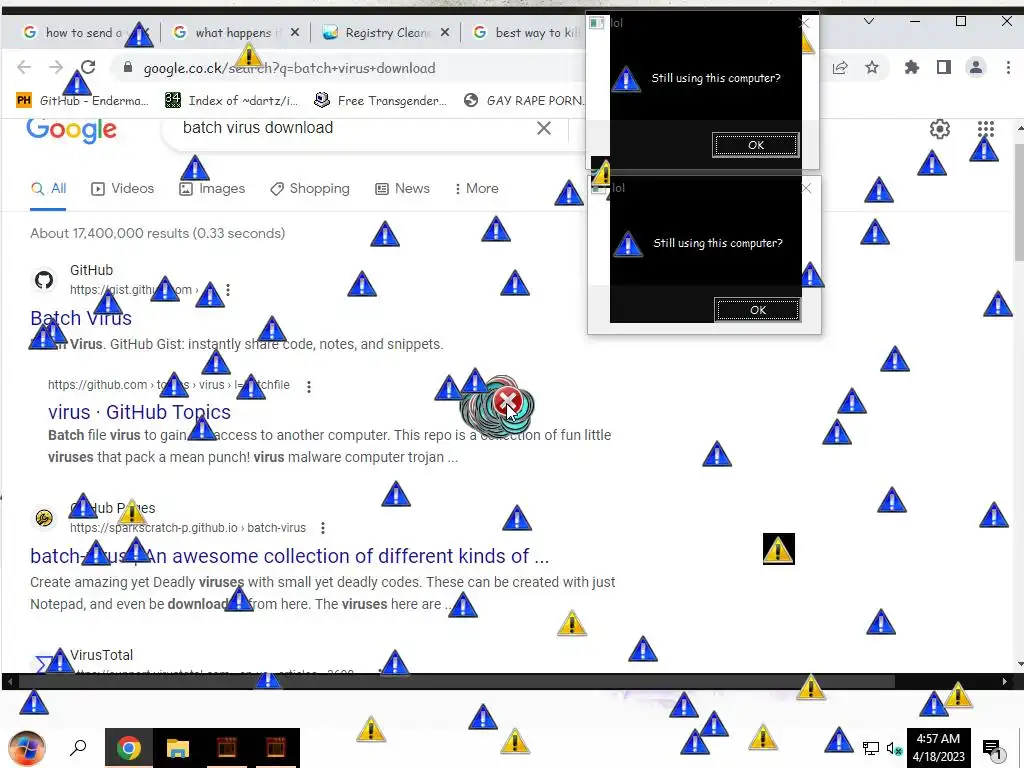The width and height of the screenshot is (1024, 768).
Task: Select the Images search filter
Action: coord(212,189)
